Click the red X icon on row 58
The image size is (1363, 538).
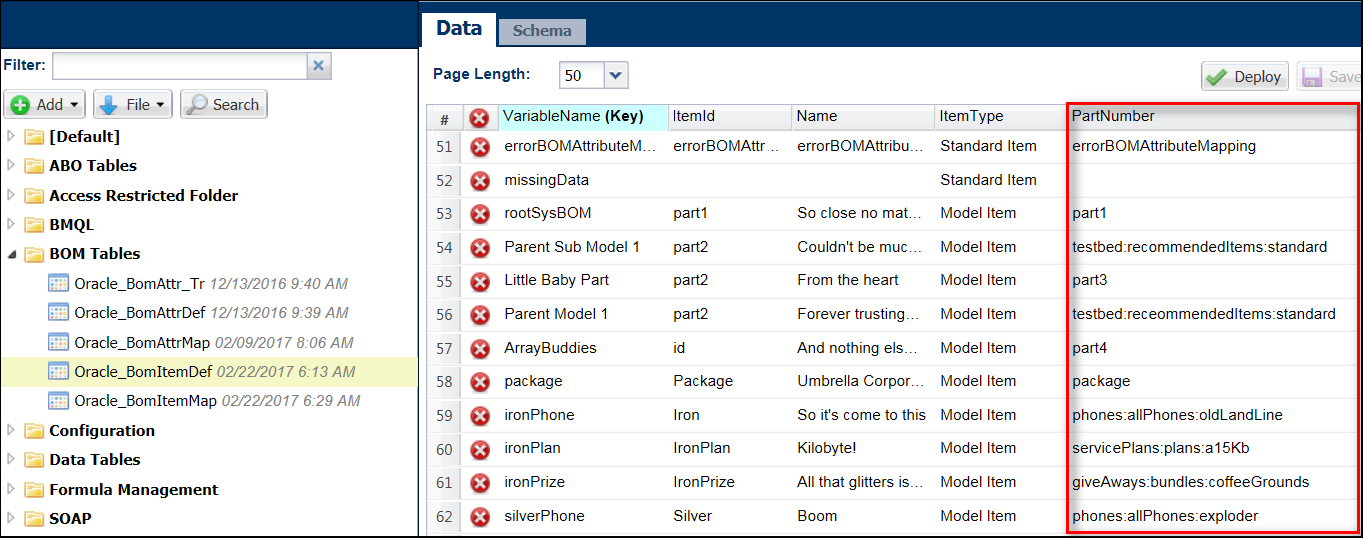point(480,382)
